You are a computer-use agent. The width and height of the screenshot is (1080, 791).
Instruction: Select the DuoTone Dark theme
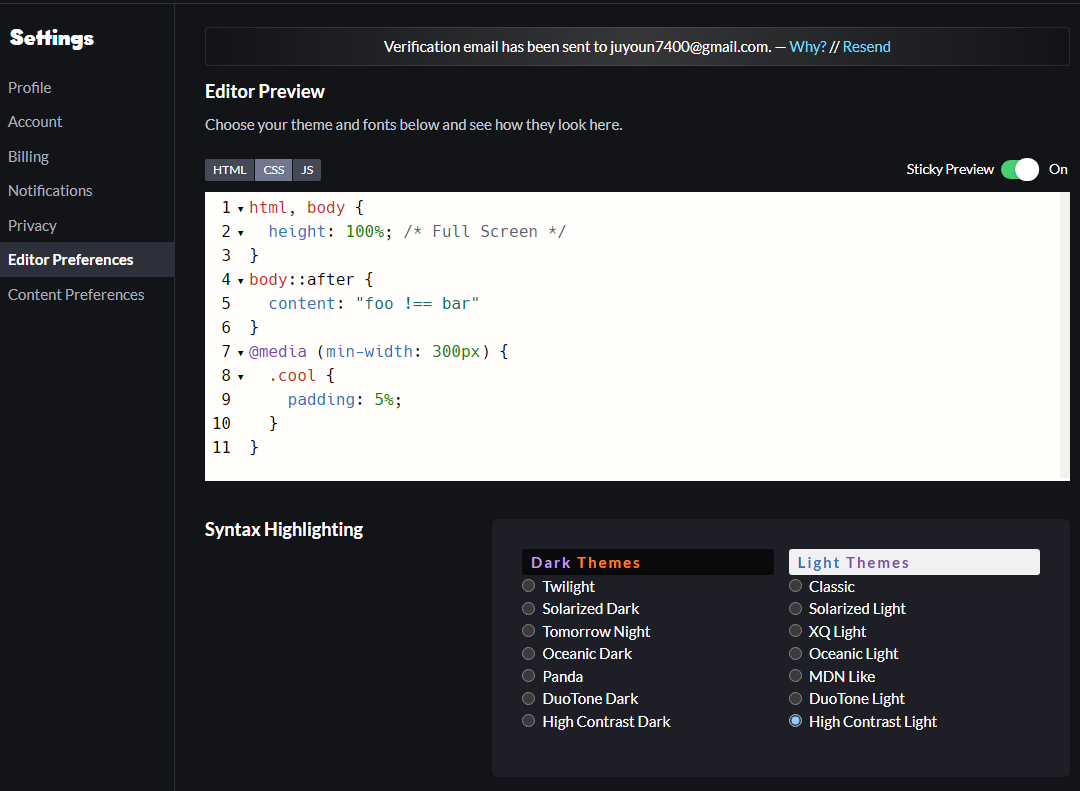pyautogui.click(x=528, y=698)
